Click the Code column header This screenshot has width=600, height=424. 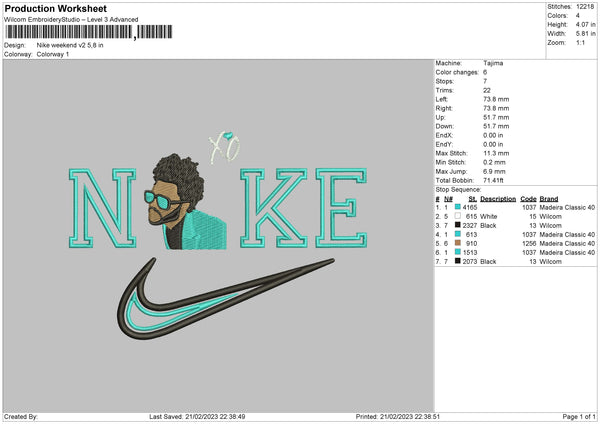(x=528, y=199)
